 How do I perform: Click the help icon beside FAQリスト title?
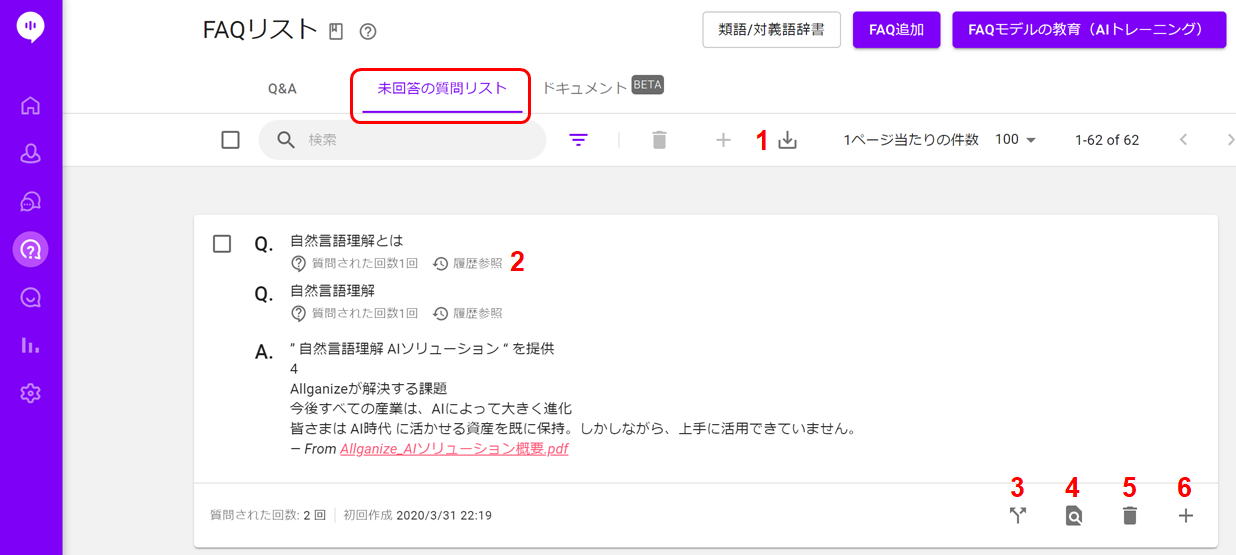pos(368,32)
